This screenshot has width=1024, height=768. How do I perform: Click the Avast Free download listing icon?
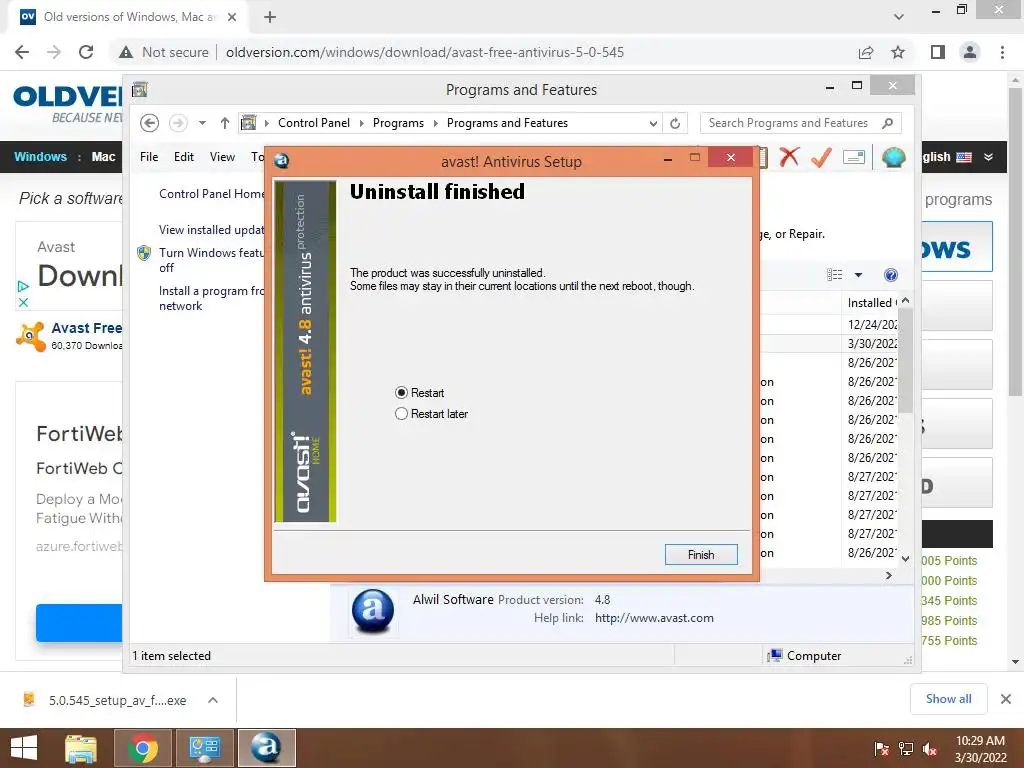pyautogui.click(x=31, y=336)
